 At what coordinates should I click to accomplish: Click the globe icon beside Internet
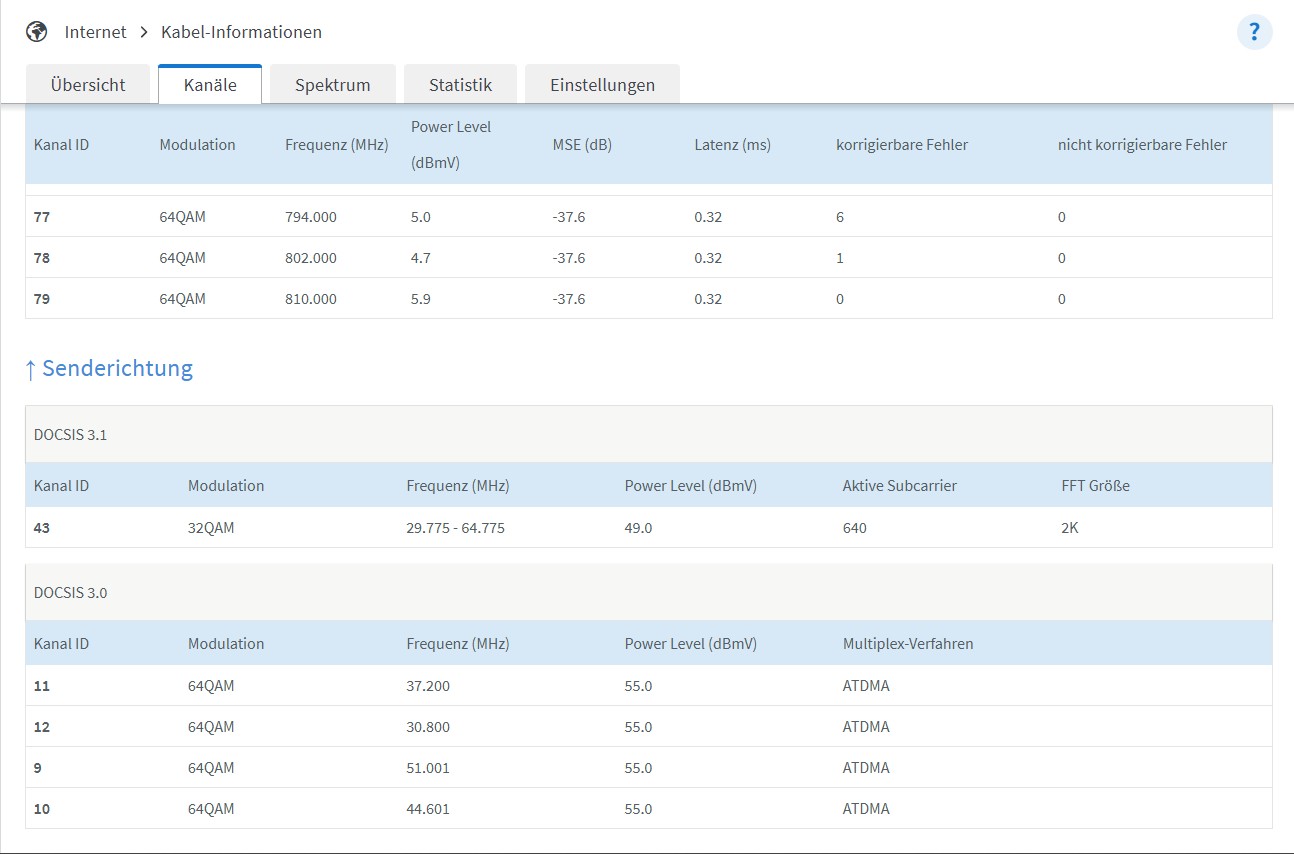[37, 32]
